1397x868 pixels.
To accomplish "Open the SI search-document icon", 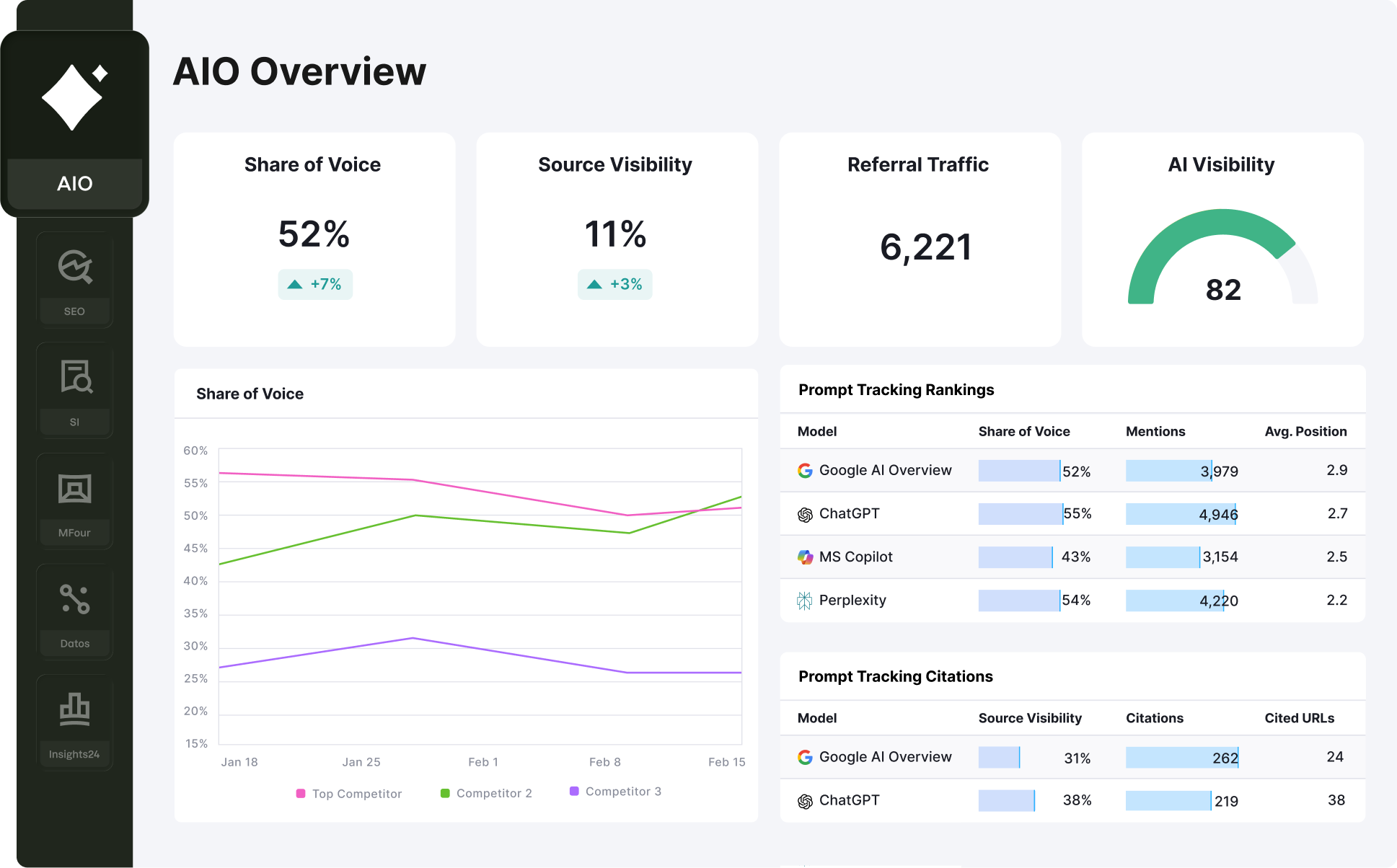I will 76,376.
